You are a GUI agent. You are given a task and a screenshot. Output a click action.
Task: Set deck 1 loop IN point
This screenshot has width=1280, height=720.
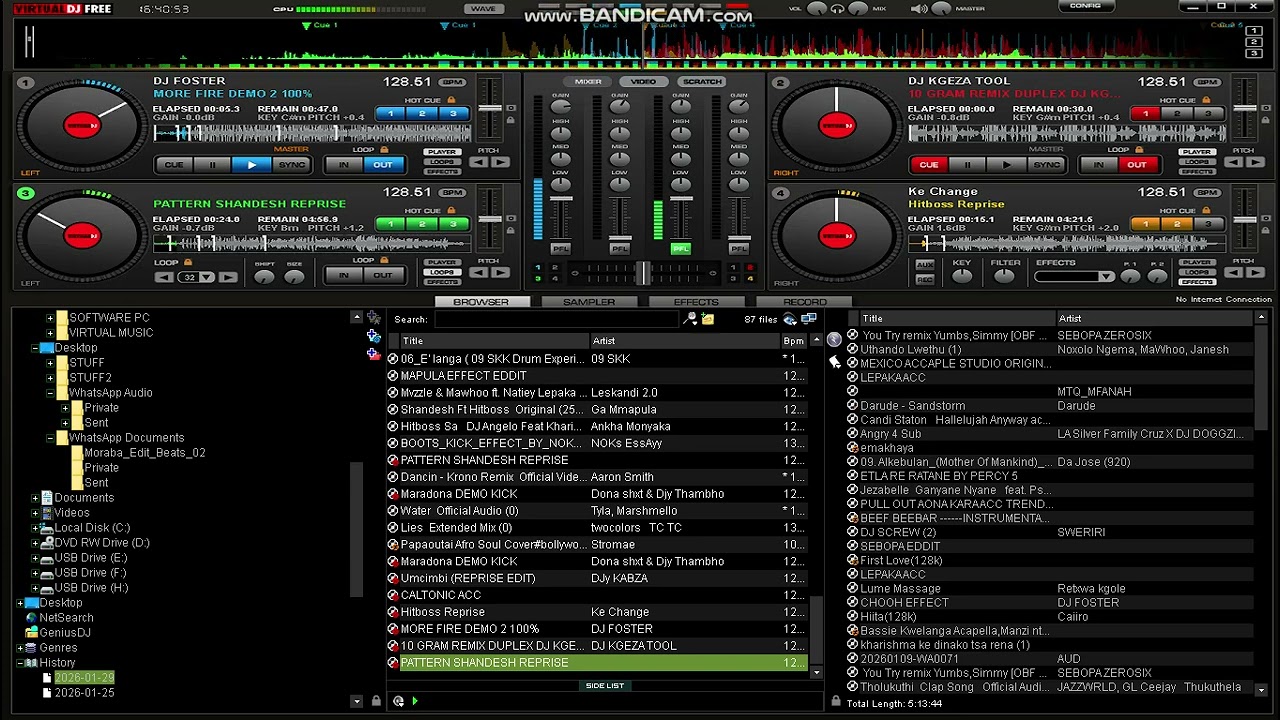344,165
